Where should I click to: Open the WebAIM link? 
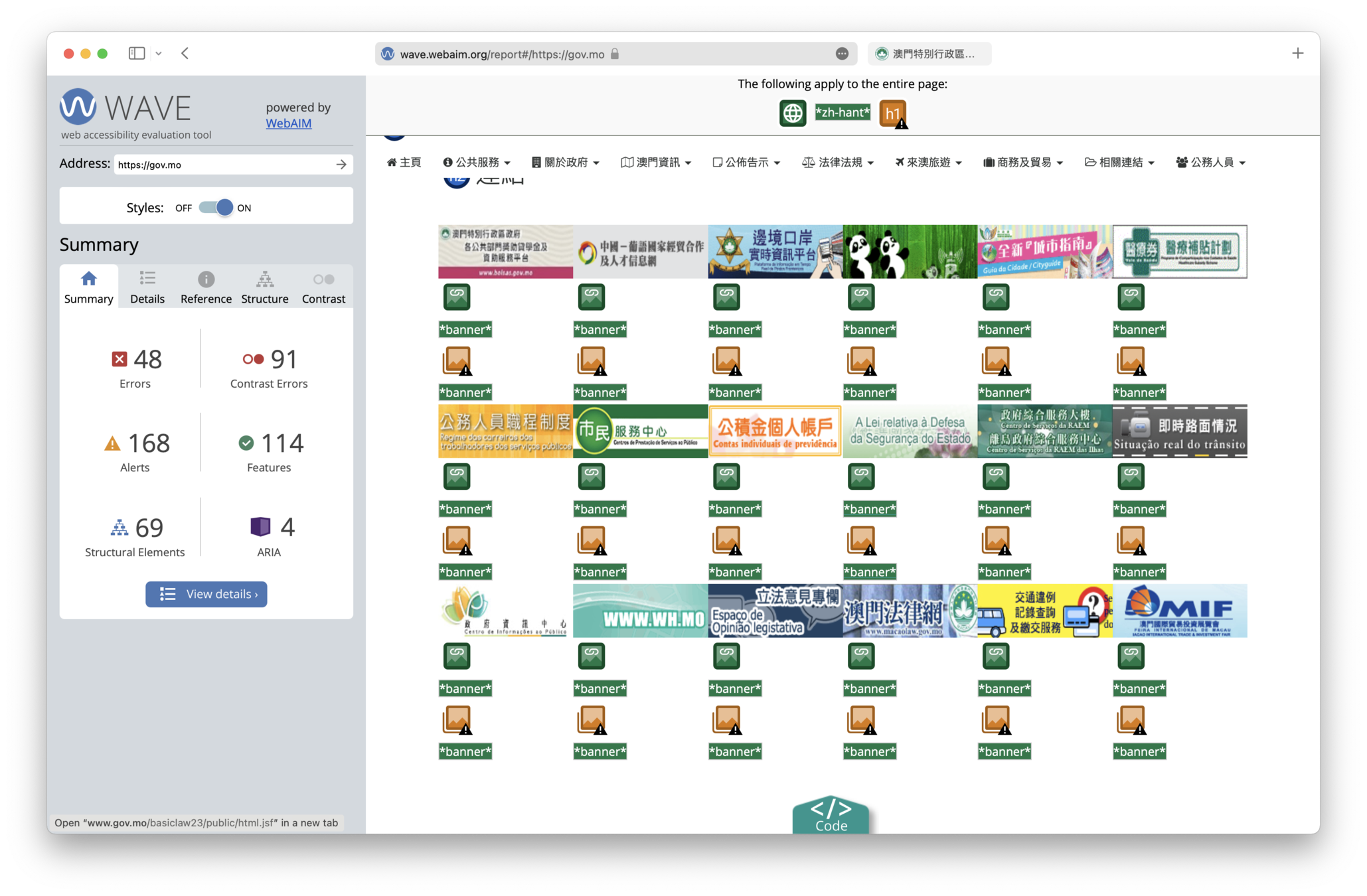288,123
